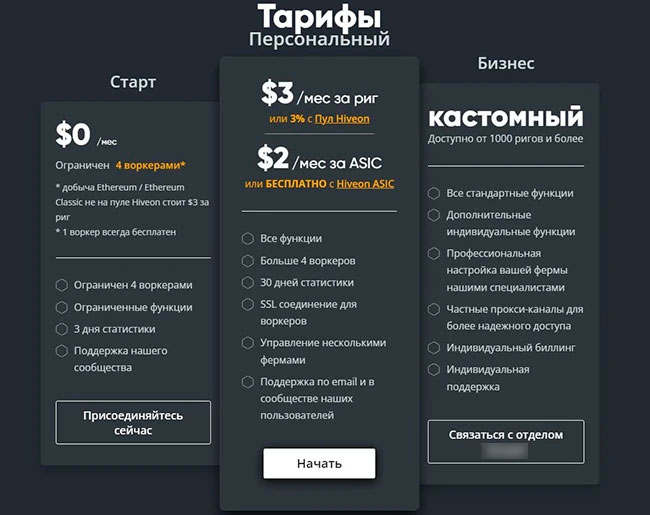The image size is (650, 515).
Task: Click hexagon icon beside "Ограничен 4 воркерами"
Action: tap(63, 285)
